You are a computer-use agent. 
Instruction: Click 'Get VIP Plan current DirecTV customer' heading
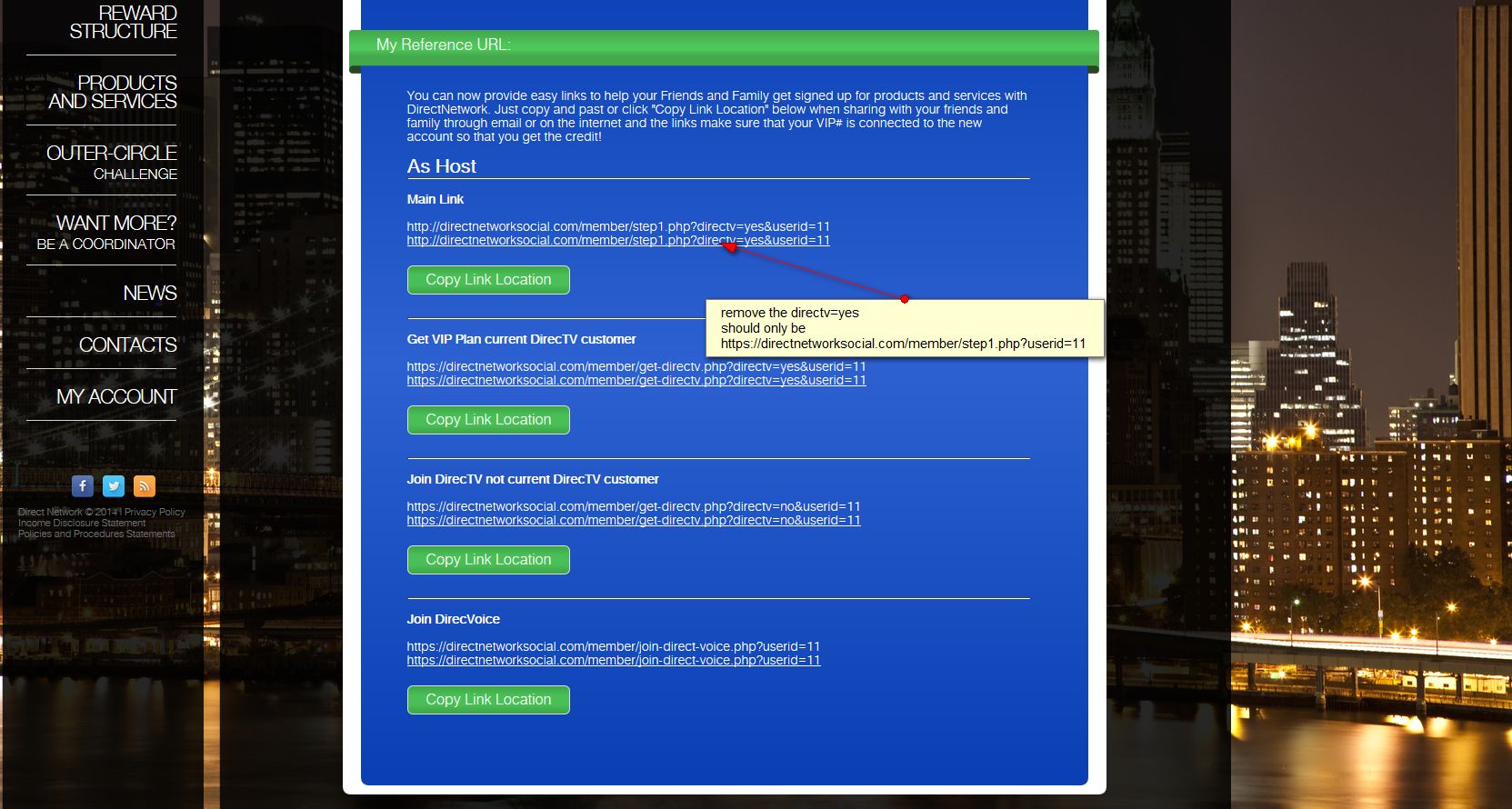(522, 339)
